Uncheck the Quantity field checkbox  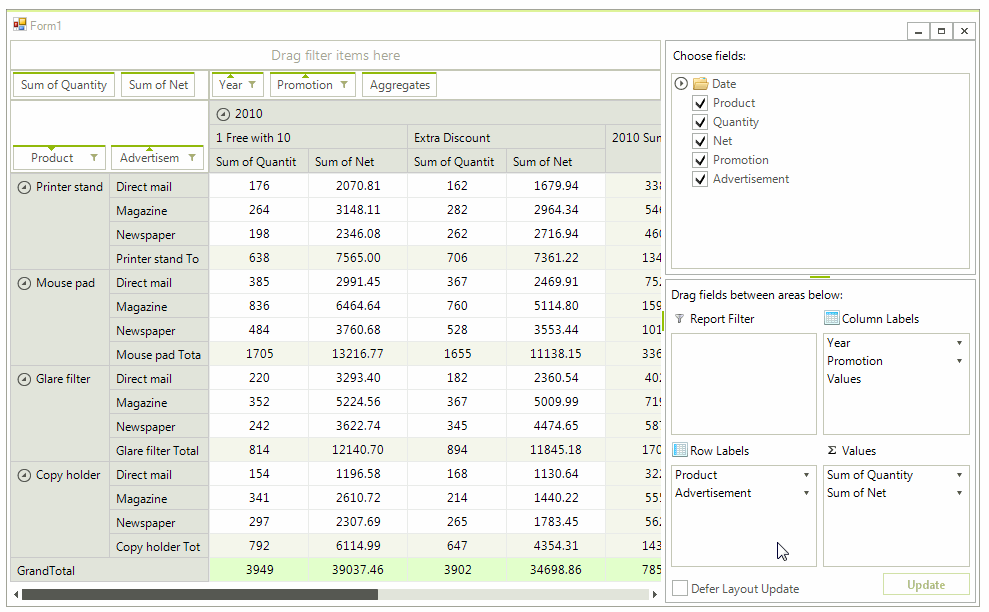coord(699,121)
